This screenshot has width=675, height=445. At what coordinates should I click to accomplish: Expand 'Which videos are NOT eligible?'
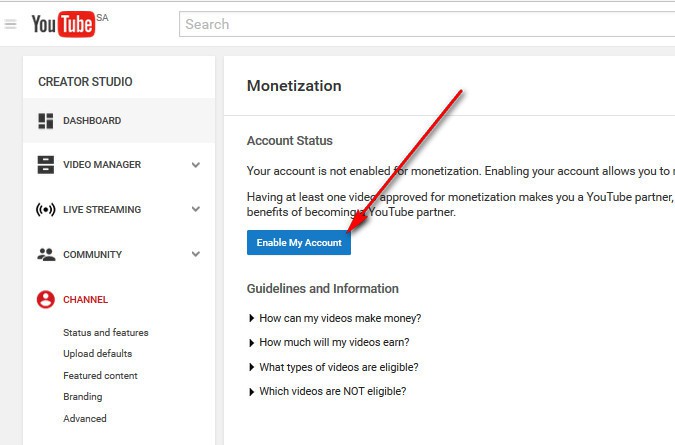click(251, 392)
